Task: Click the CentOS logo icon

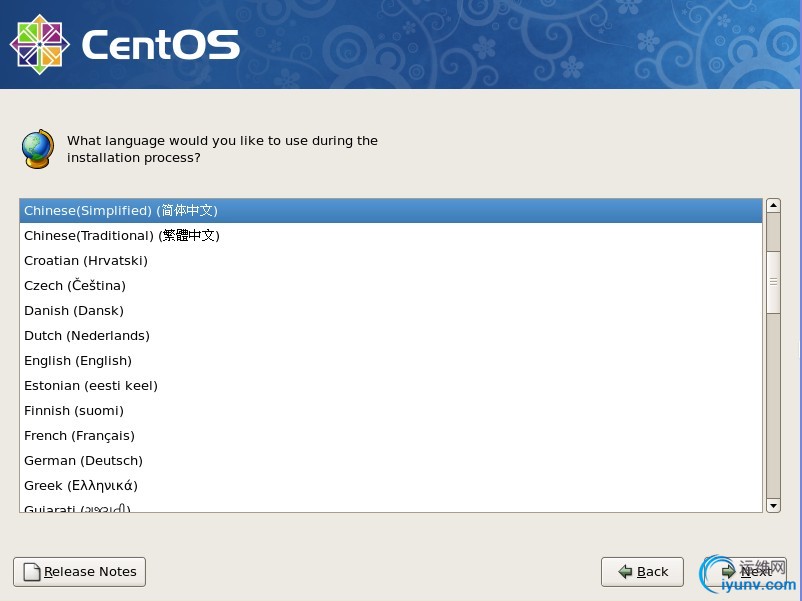Action: click(x=39, y=44)
